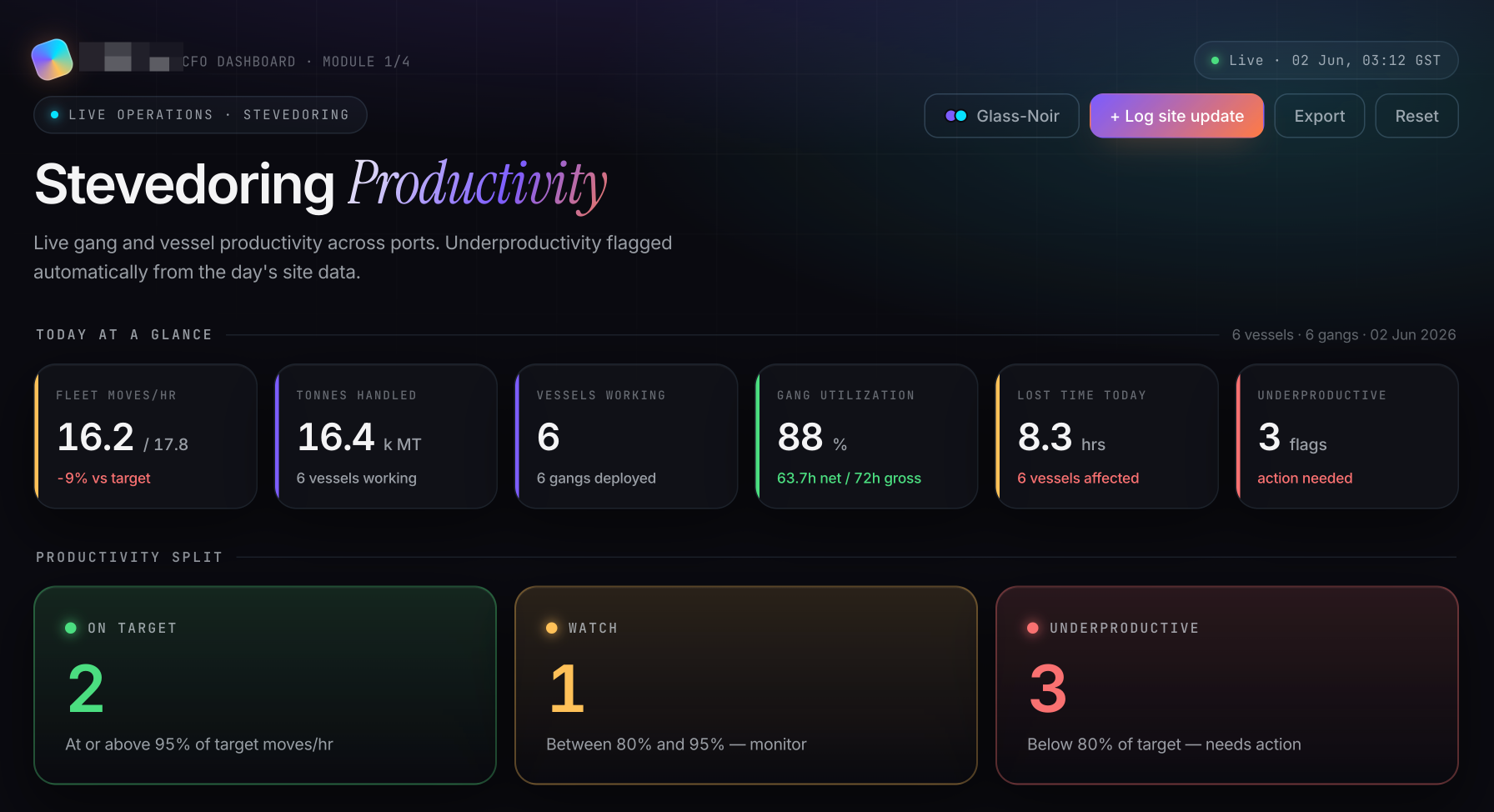Click the -9% vs target text

(x=103, y=479)
